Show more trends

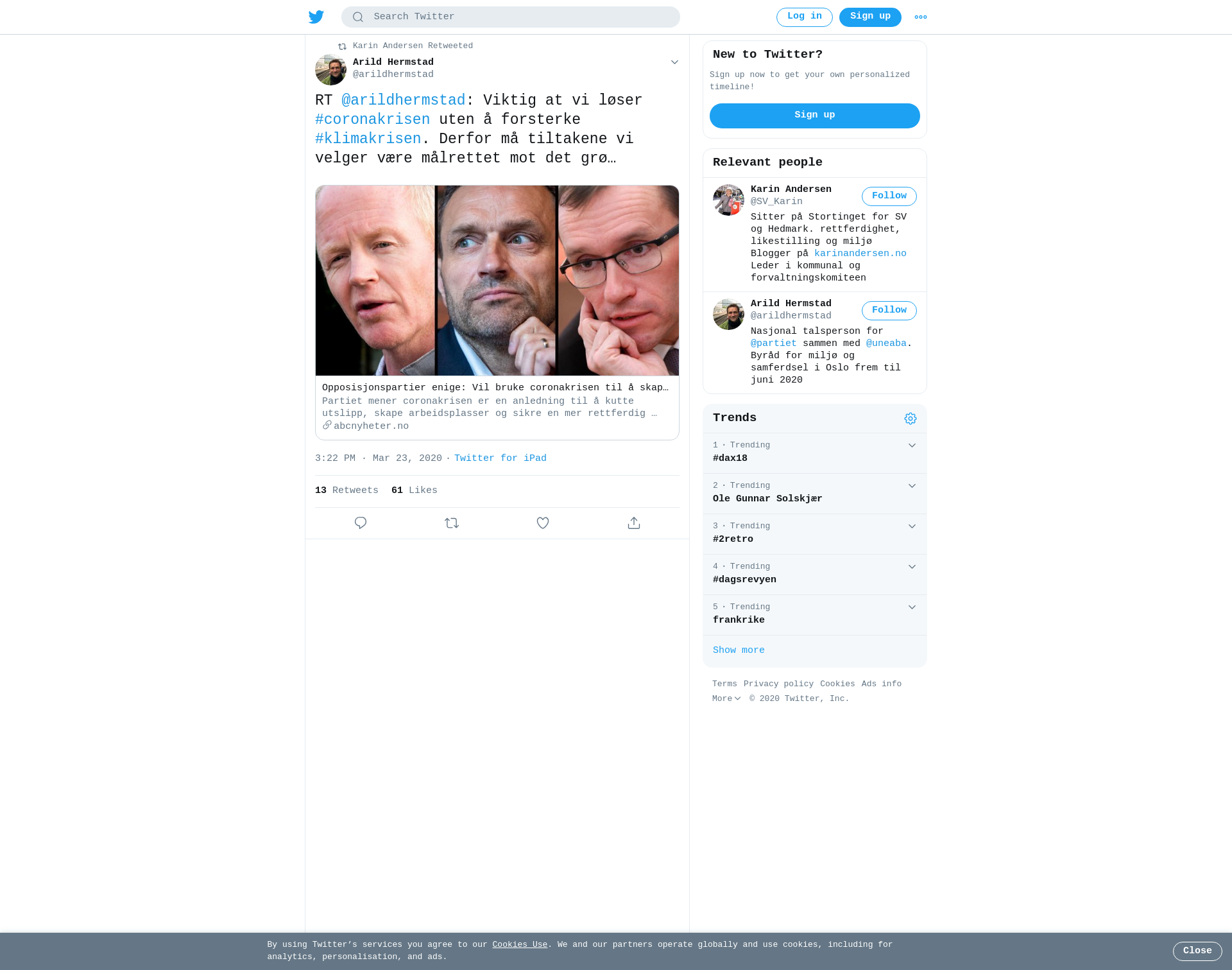coord(739,650)
